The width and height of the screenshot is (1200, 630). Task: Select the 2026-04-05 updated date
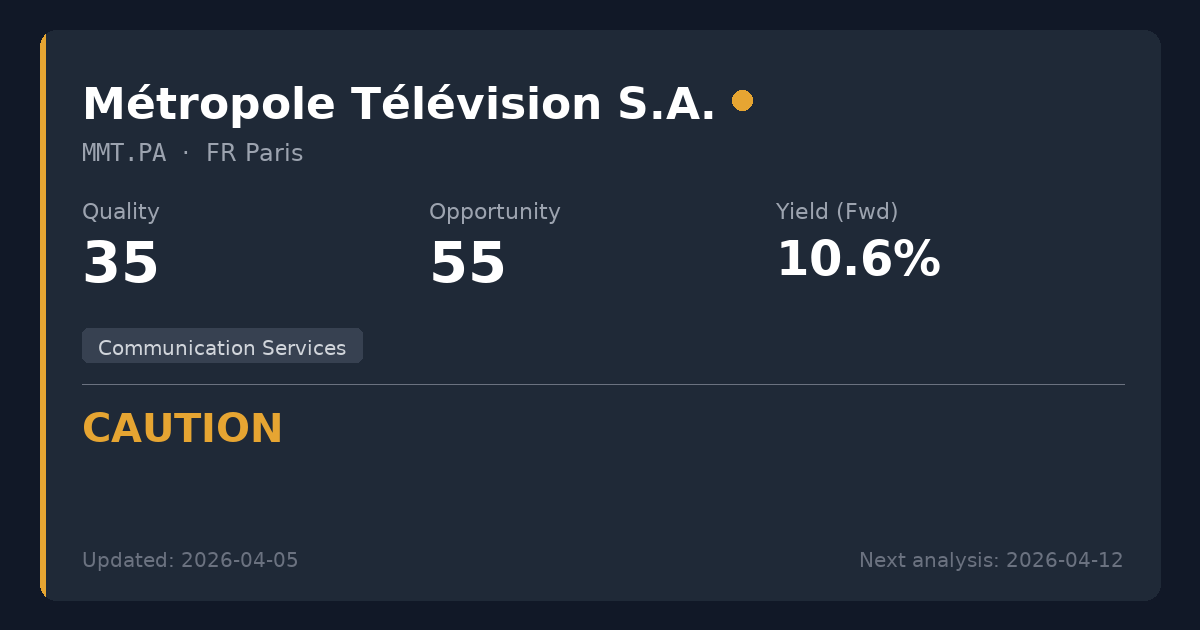[x=239, y=561]
